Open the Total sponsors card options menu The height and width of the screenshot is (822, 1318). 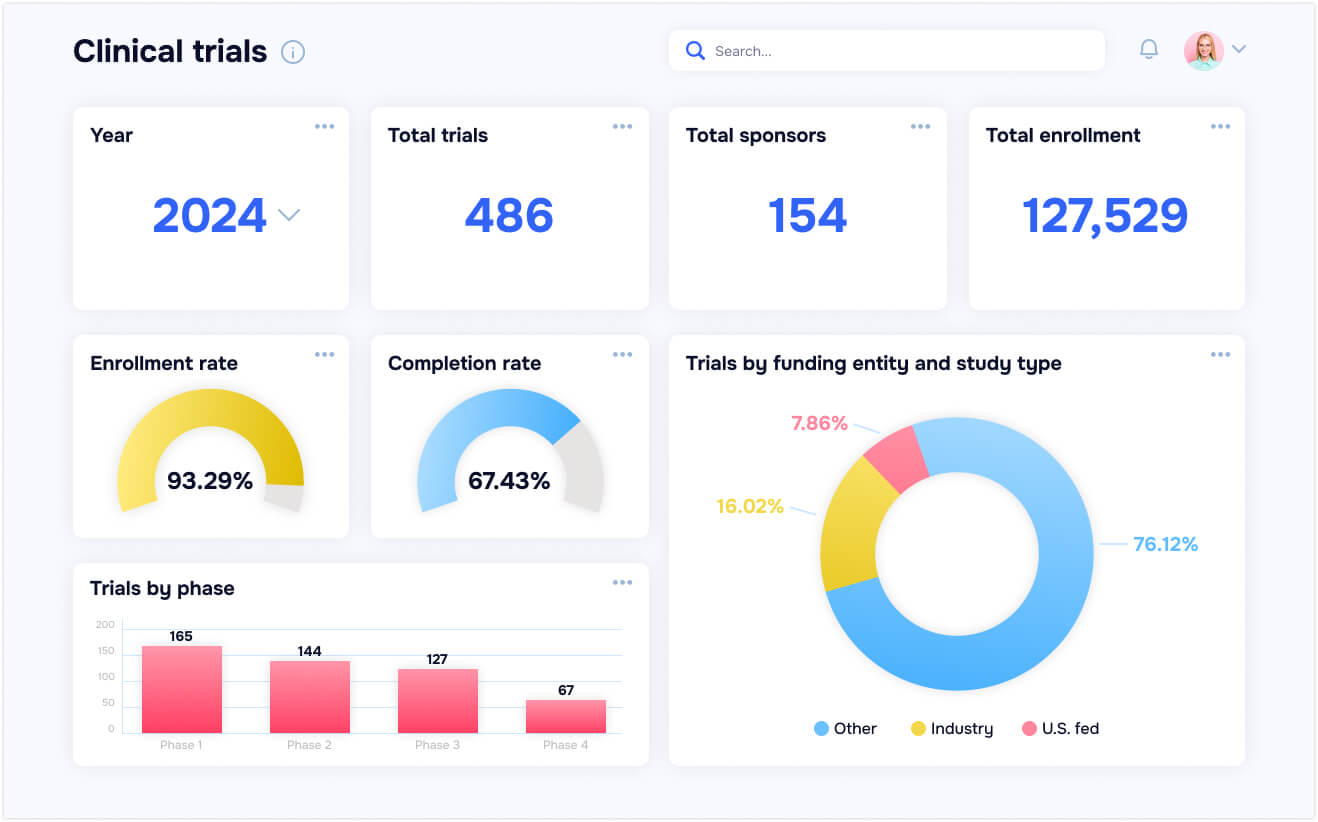(x=920, y=127)
